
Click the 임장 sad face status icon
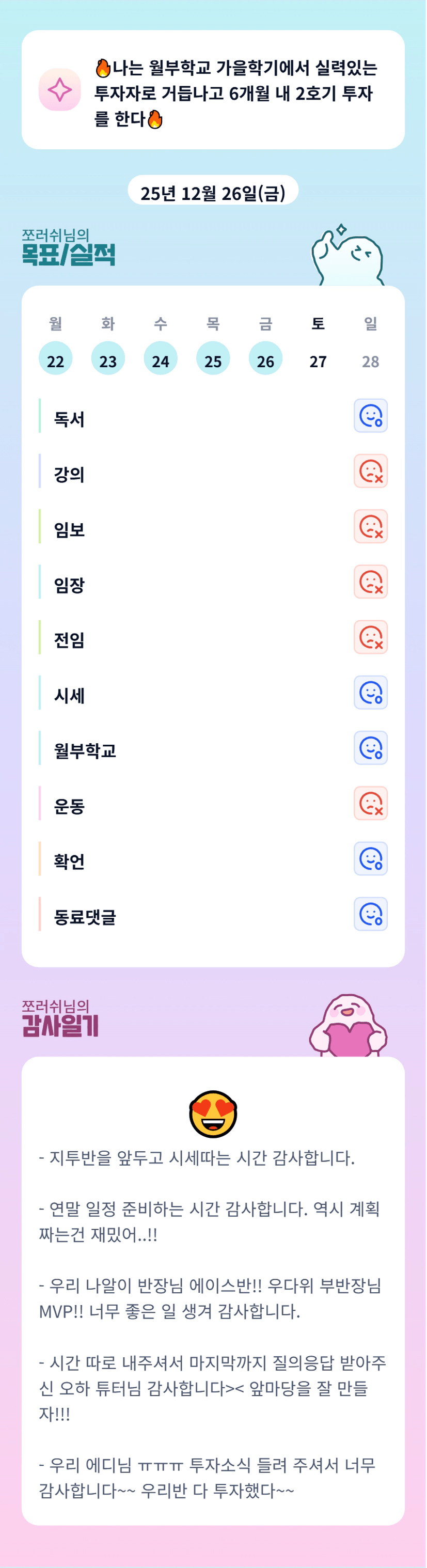coord(370,582)
